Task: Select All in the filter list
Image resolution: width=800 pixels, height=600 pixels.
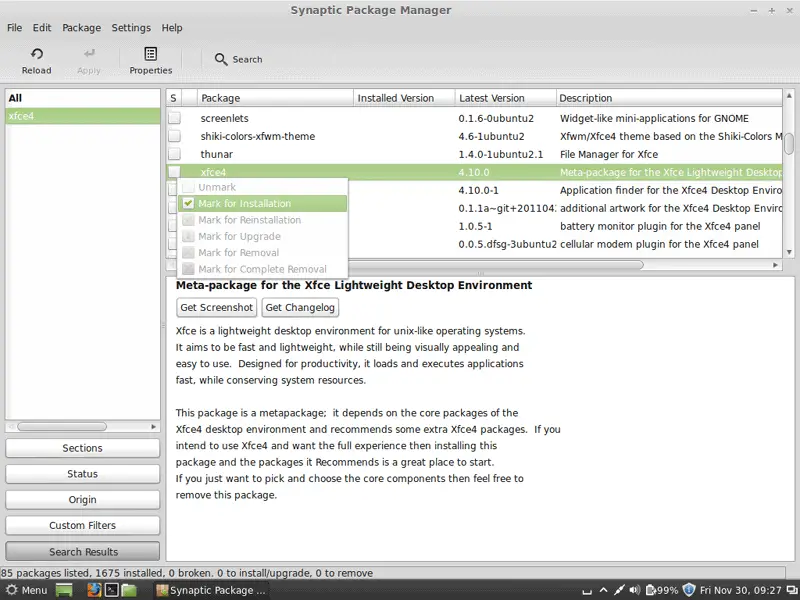Action: point(83,98)
